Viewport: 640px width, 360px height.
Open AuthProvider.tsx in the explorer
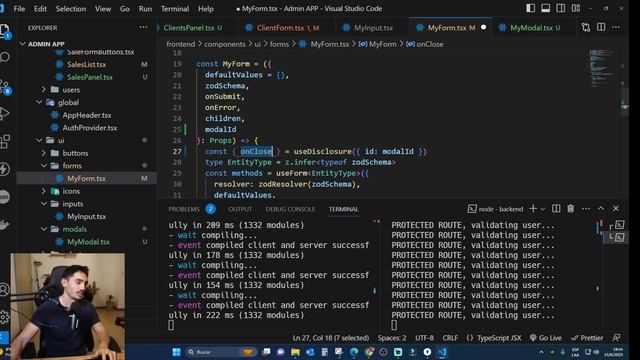click(x=89, y=127)
